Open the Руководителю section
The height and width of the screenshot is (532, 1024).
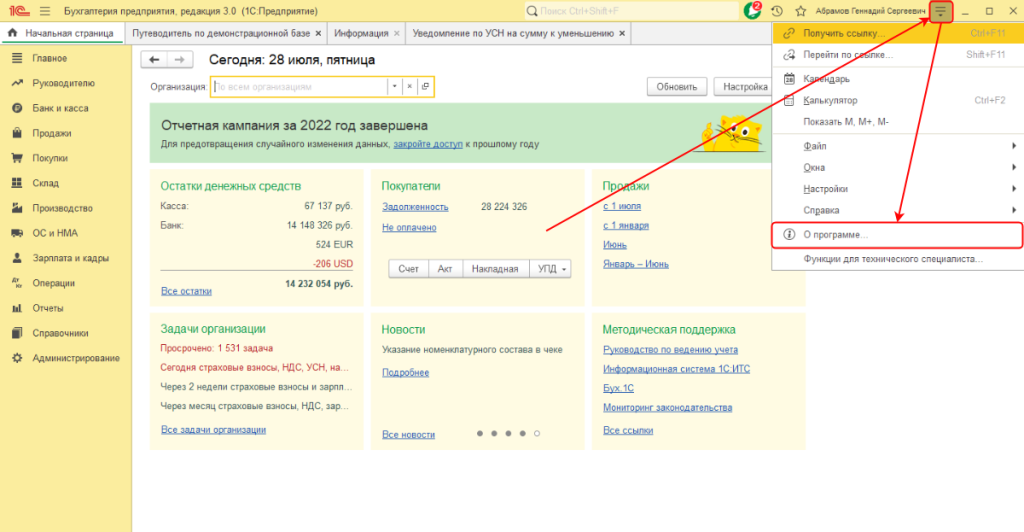pos(65,83)
